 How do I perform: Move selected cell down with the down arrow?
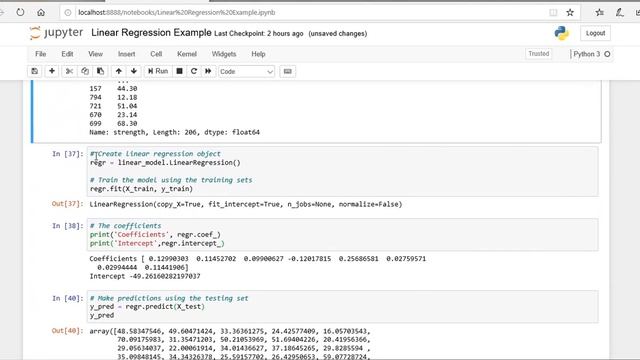pos(134,71)
